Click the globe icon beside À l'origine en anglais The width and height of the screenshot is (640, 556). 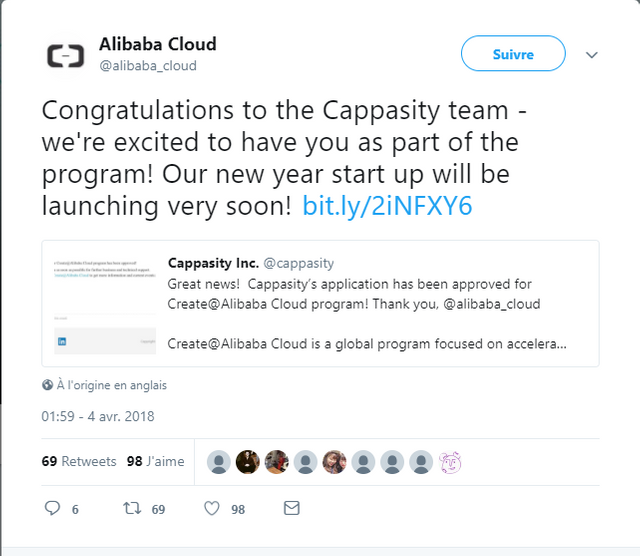tap(47, 385)
